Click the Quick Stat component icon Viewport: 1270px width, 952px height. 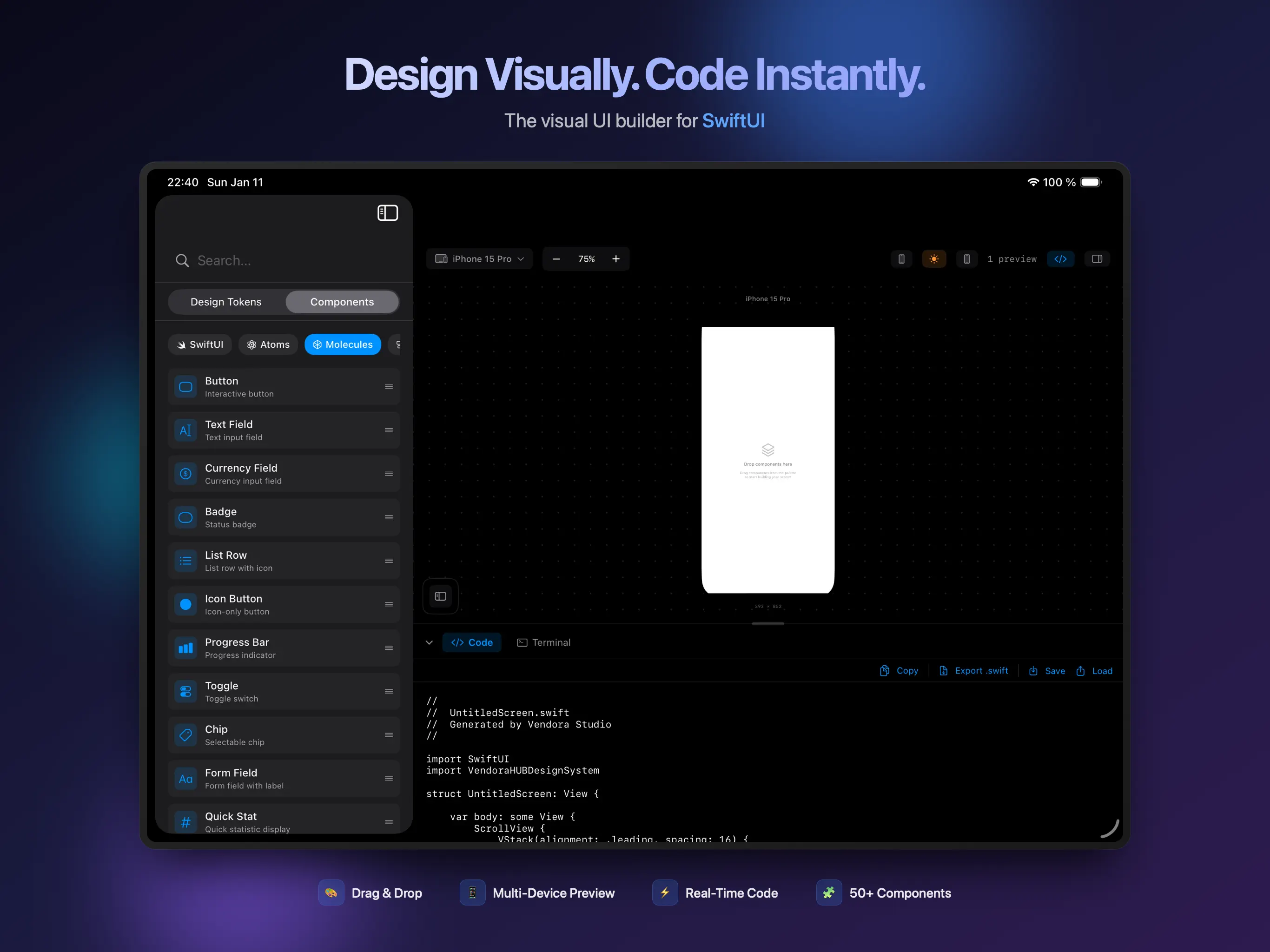[x=185, y=822]
